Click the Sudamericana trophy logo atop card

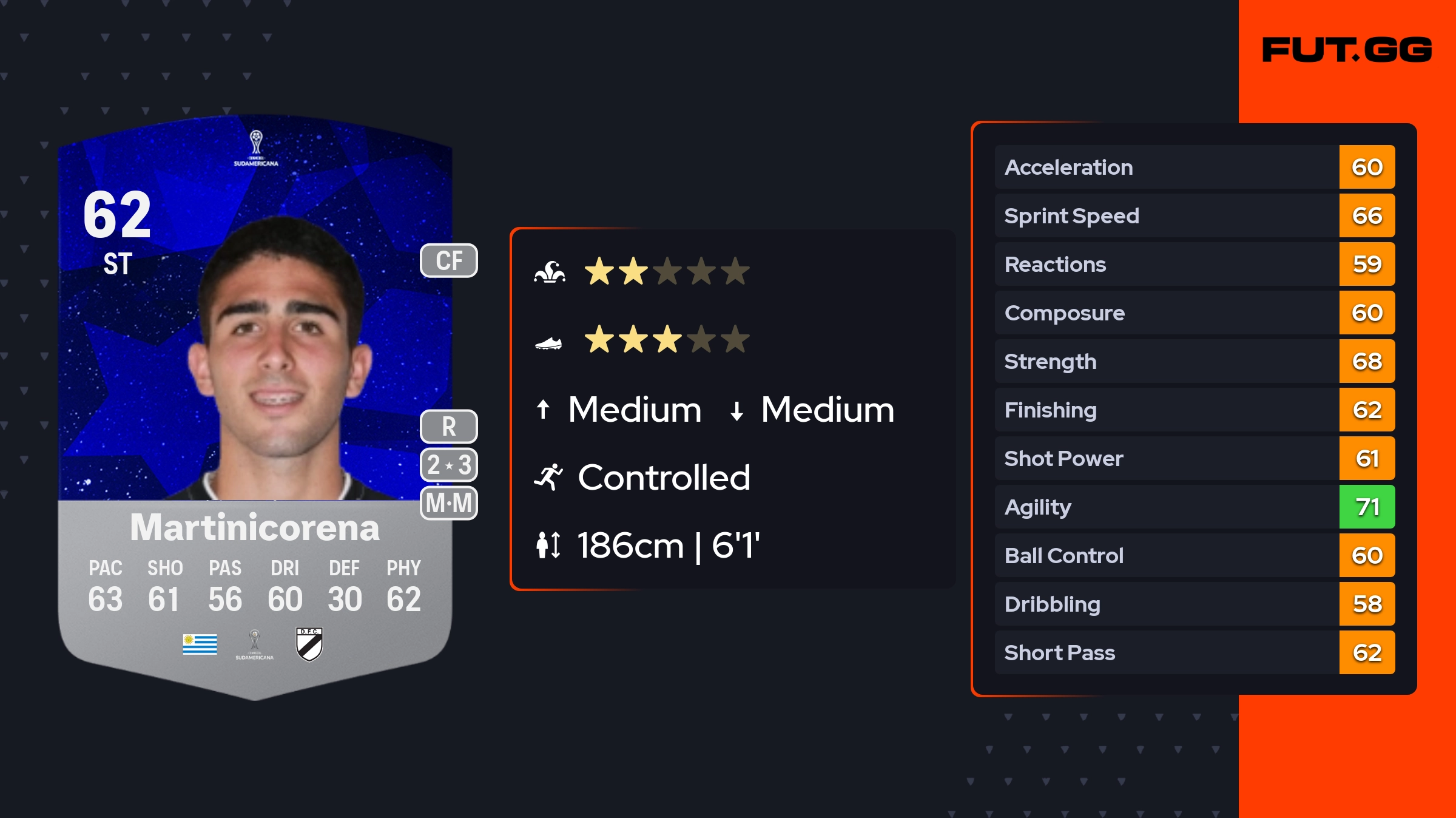tap(256, 148)
